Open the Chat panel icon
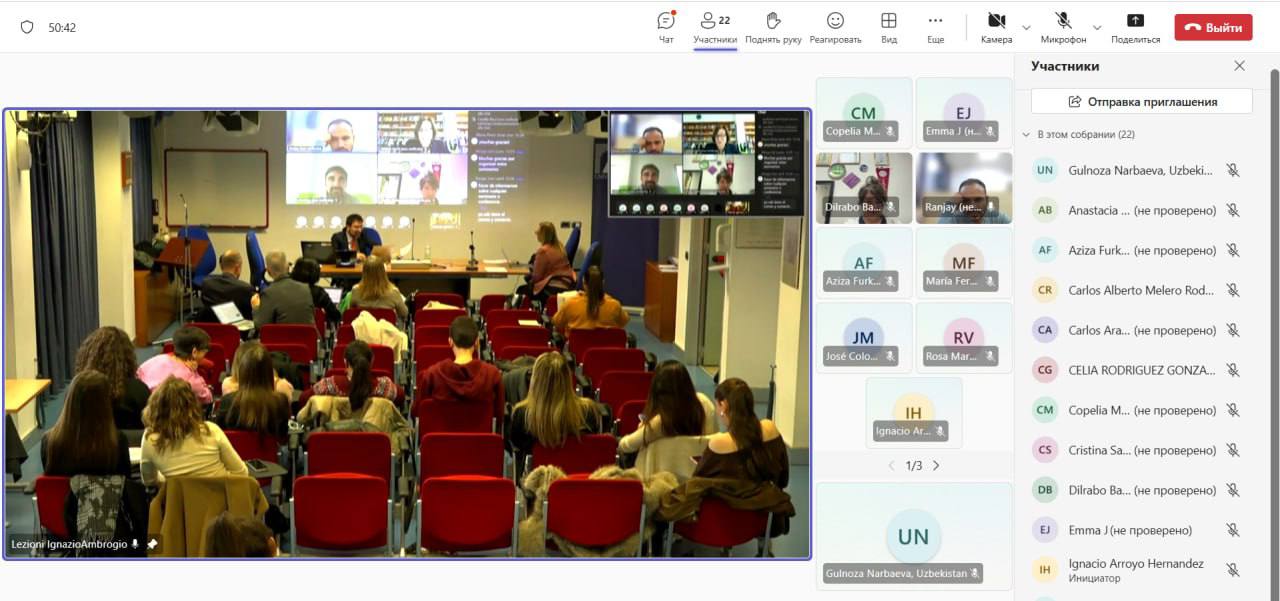Screen dimensions: 1280x601 click(666, 22)
